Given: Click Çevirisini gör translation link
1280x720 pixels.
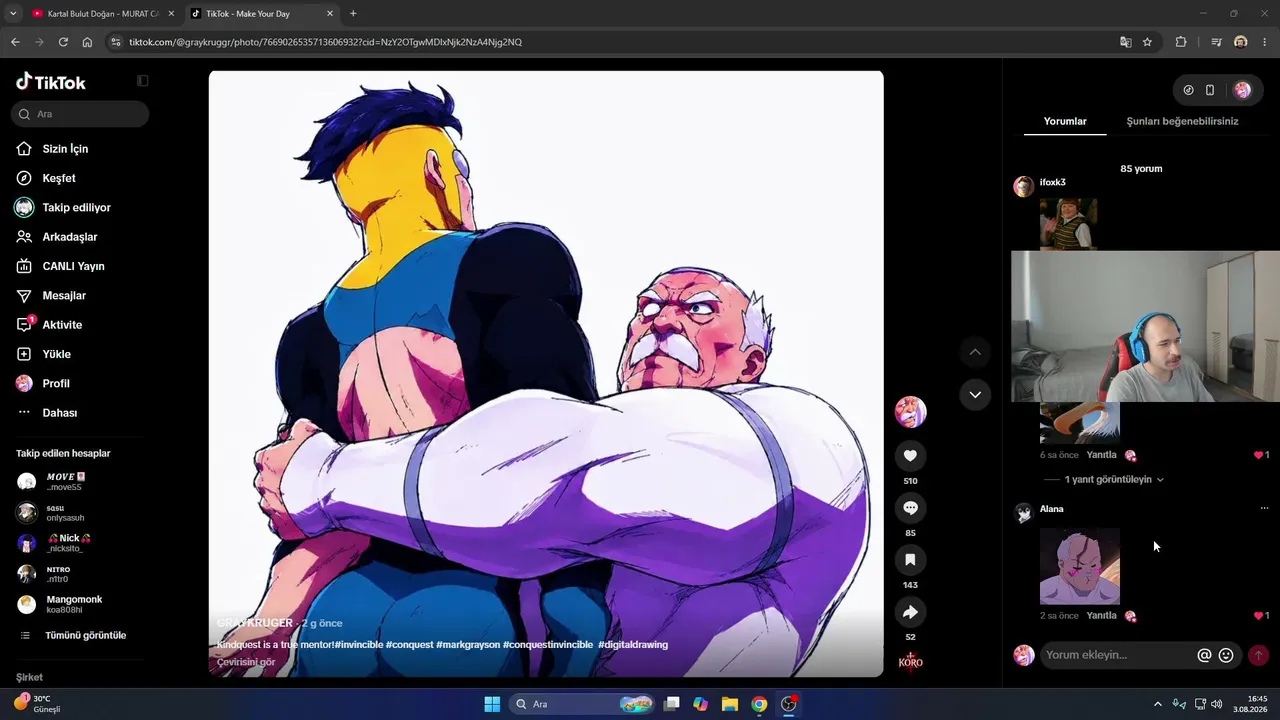Looking at the screenshot, I should pyautogui.click(x=246, y=662).
